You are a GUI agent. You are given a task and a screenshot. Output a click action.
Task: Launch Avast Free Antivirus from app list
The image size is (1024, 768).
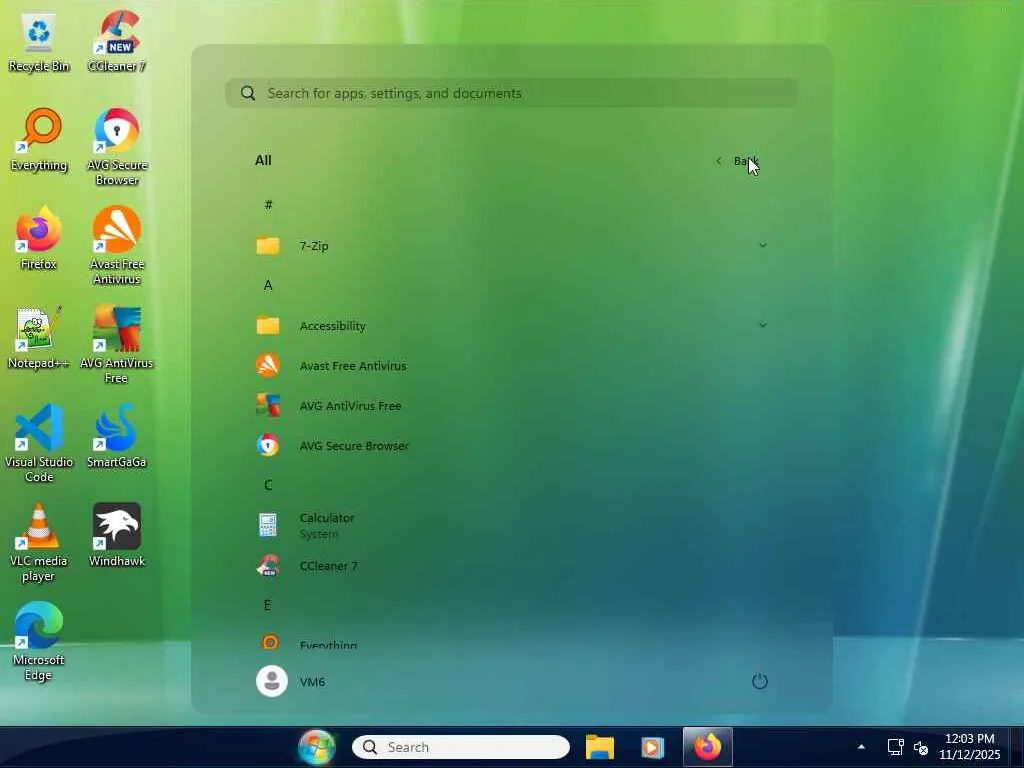[x=511, y=366]
